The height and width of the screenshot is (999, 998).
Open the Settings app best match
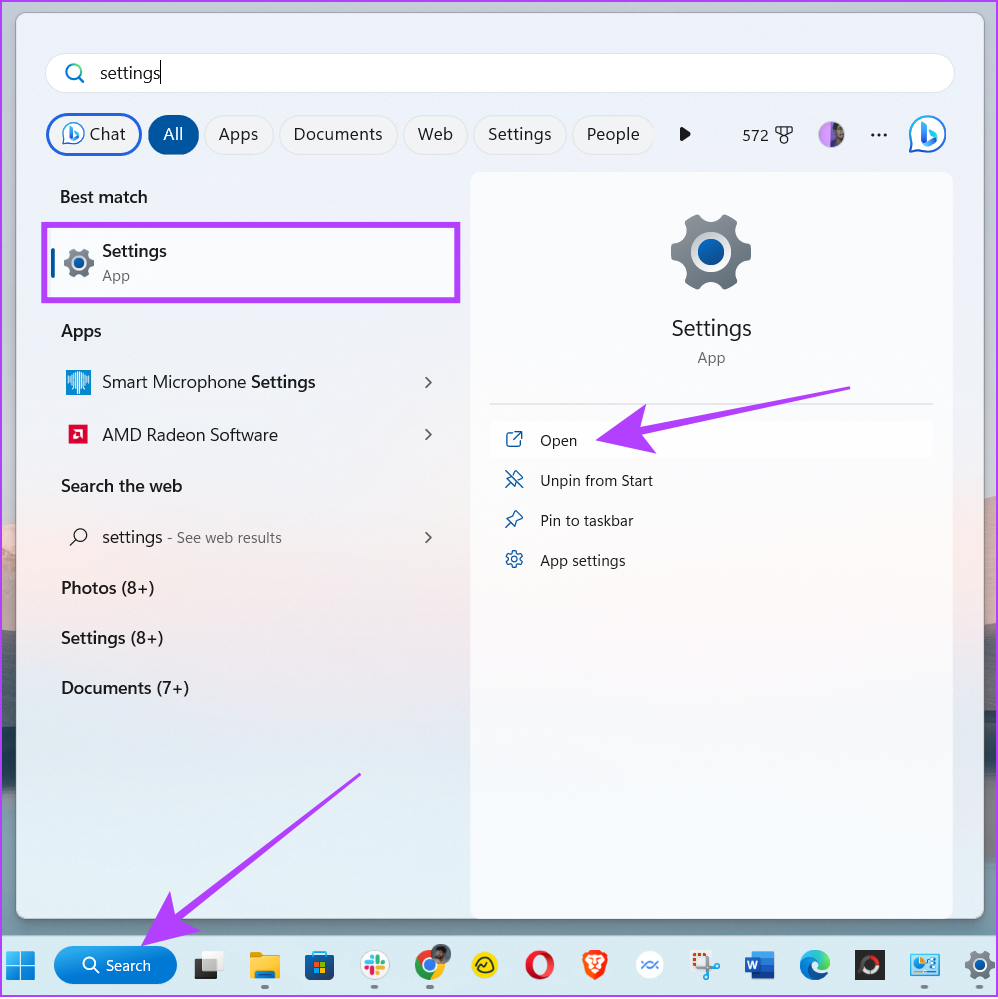(251, 262)
